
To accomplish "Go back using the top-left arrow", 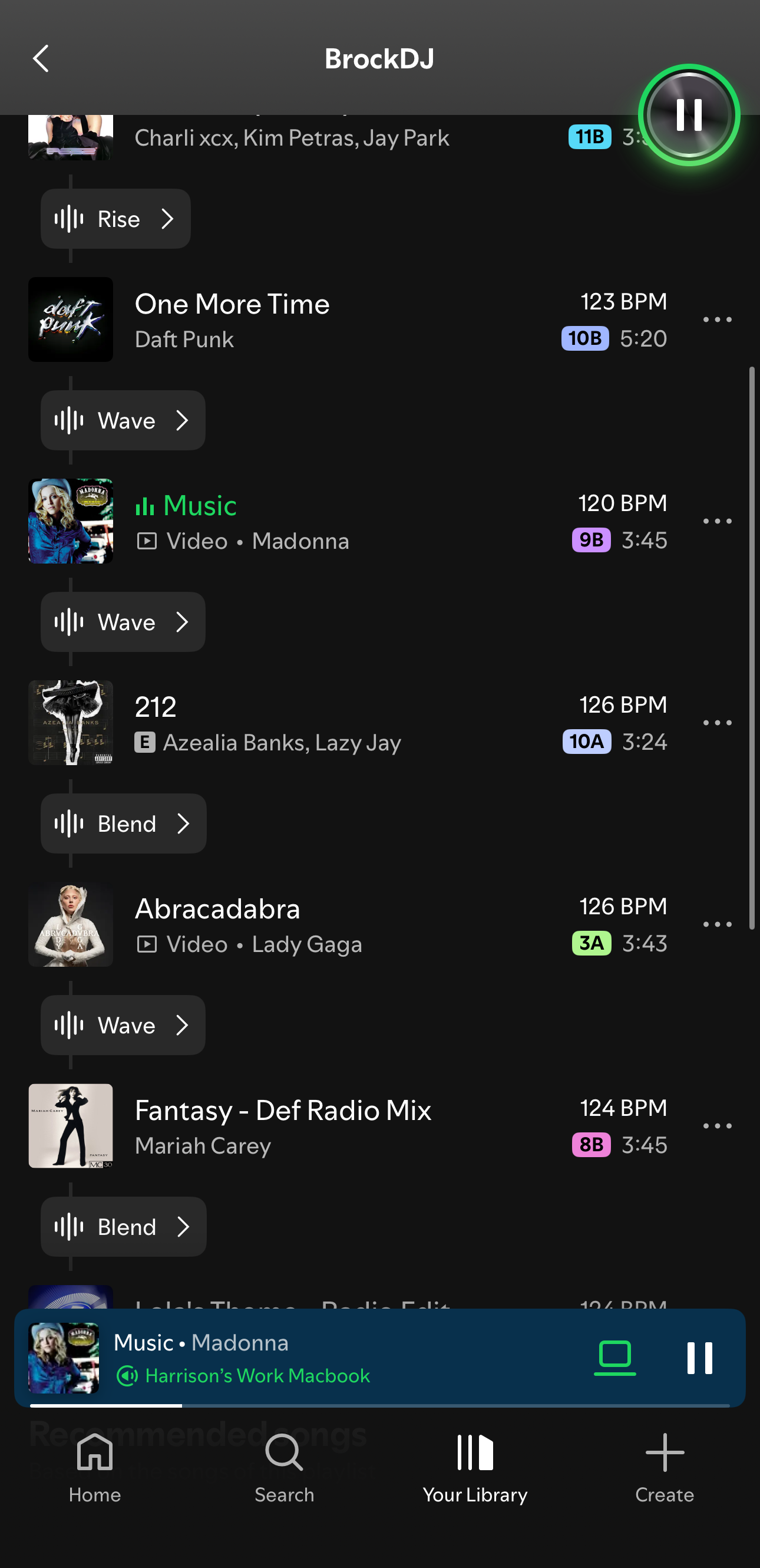I will 41,59.
